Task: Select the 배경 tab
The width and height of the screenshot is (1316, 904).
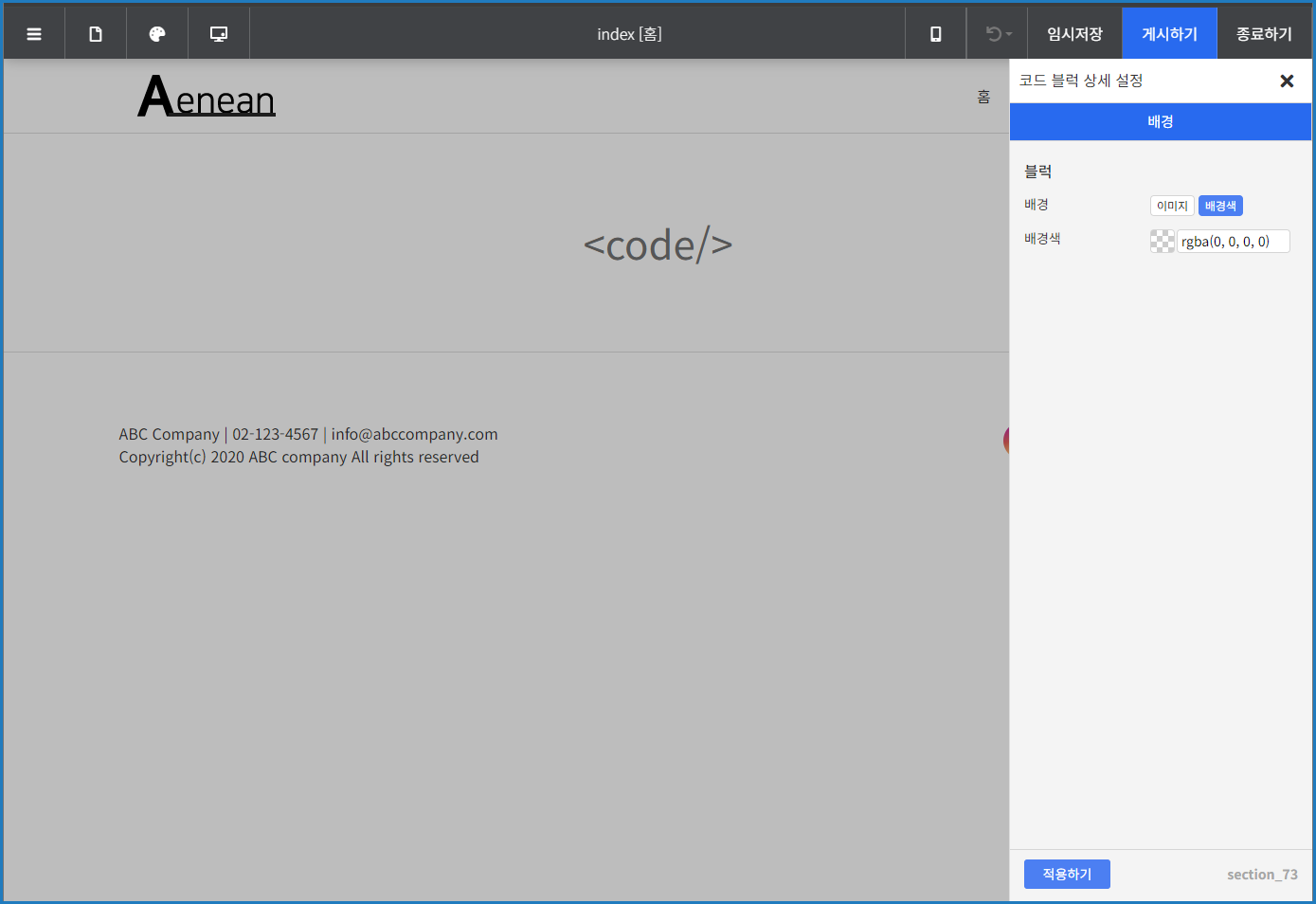Action: pos(1160,121)
